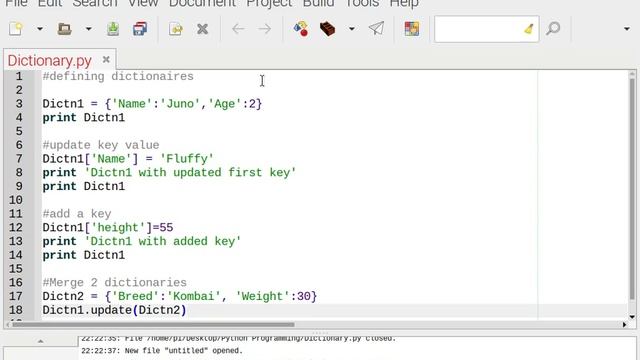Click the string 'Dictn1 with added key'
The width and height of the screenshot is (640, 360).
162,241
